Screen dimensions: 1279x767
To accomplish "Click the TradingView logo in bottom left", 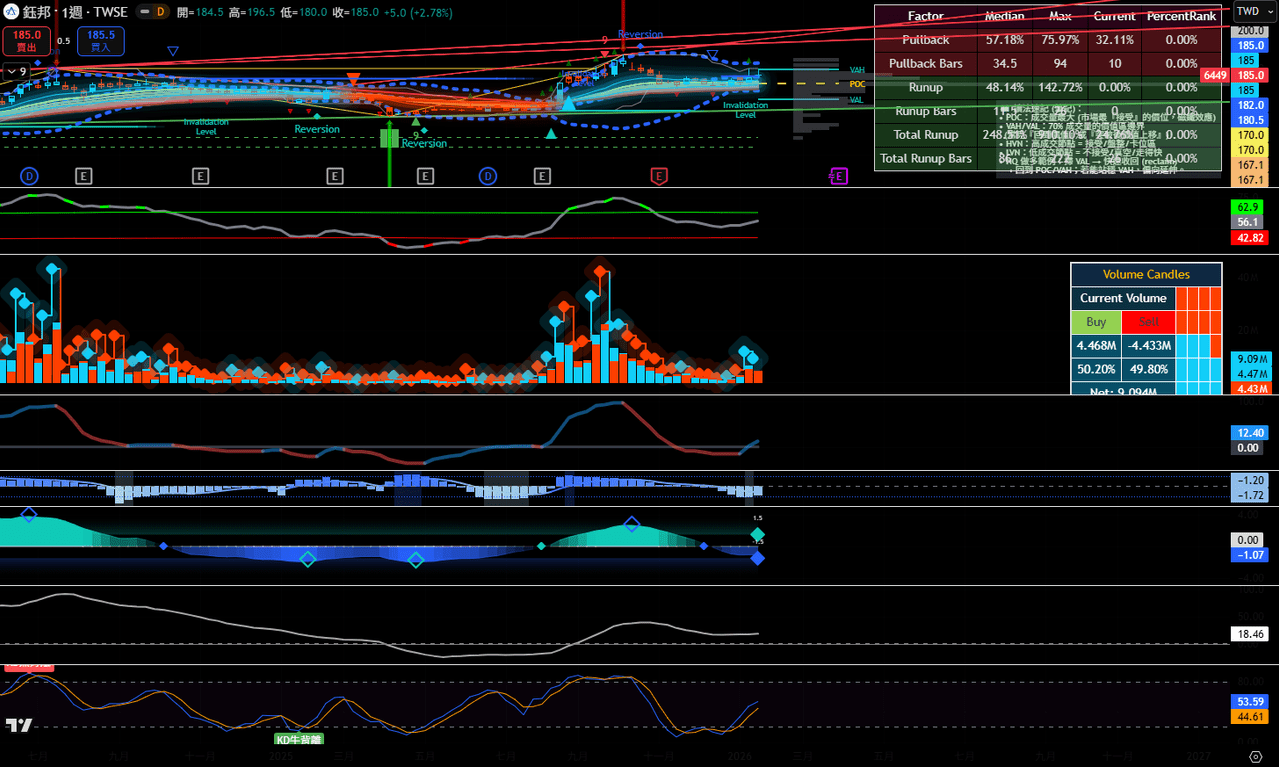I will point(18,725).
